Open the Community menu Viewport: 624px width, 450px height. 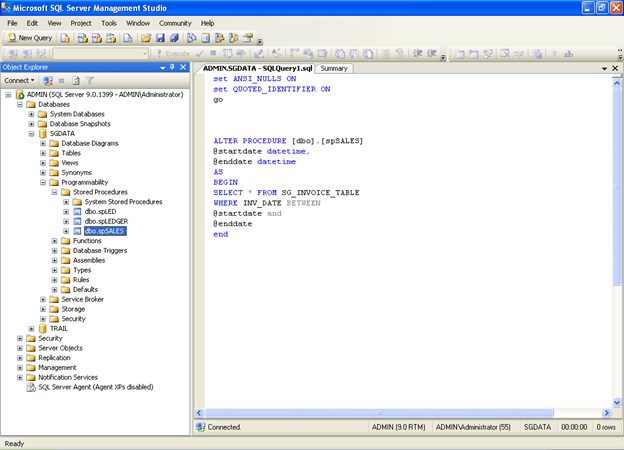click(175, 23)
